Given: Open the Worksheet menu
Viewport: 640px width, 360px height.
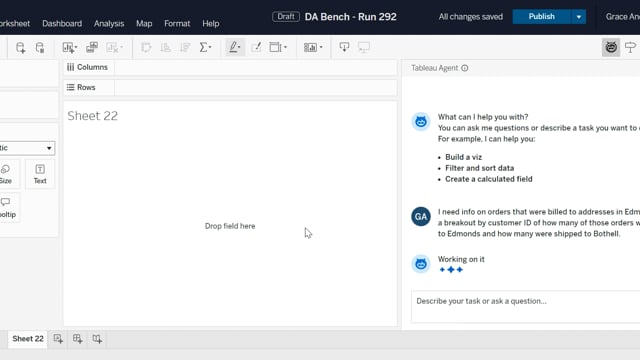Looking at the screenshot, I should [x=15, y=24].
